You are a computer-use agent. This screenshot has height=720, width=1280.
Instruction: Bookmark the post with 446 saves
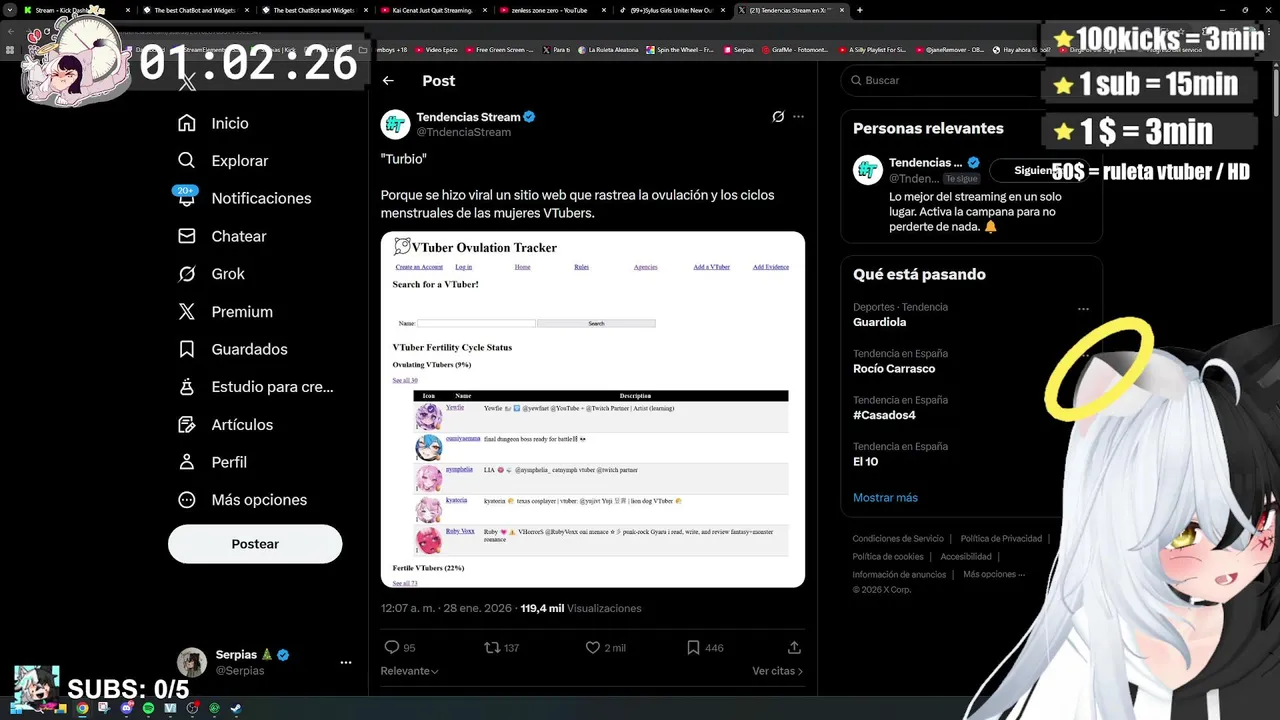[704, 648]
